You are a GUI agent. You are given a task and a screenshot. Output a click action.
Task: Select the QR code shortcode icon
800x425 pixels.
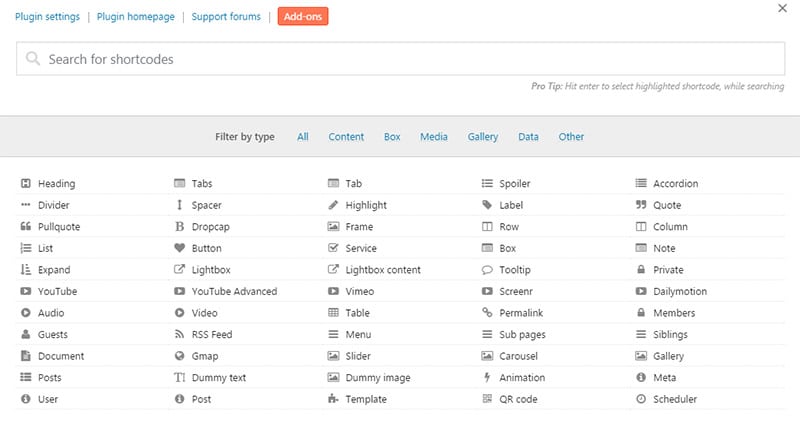point(488,399)
